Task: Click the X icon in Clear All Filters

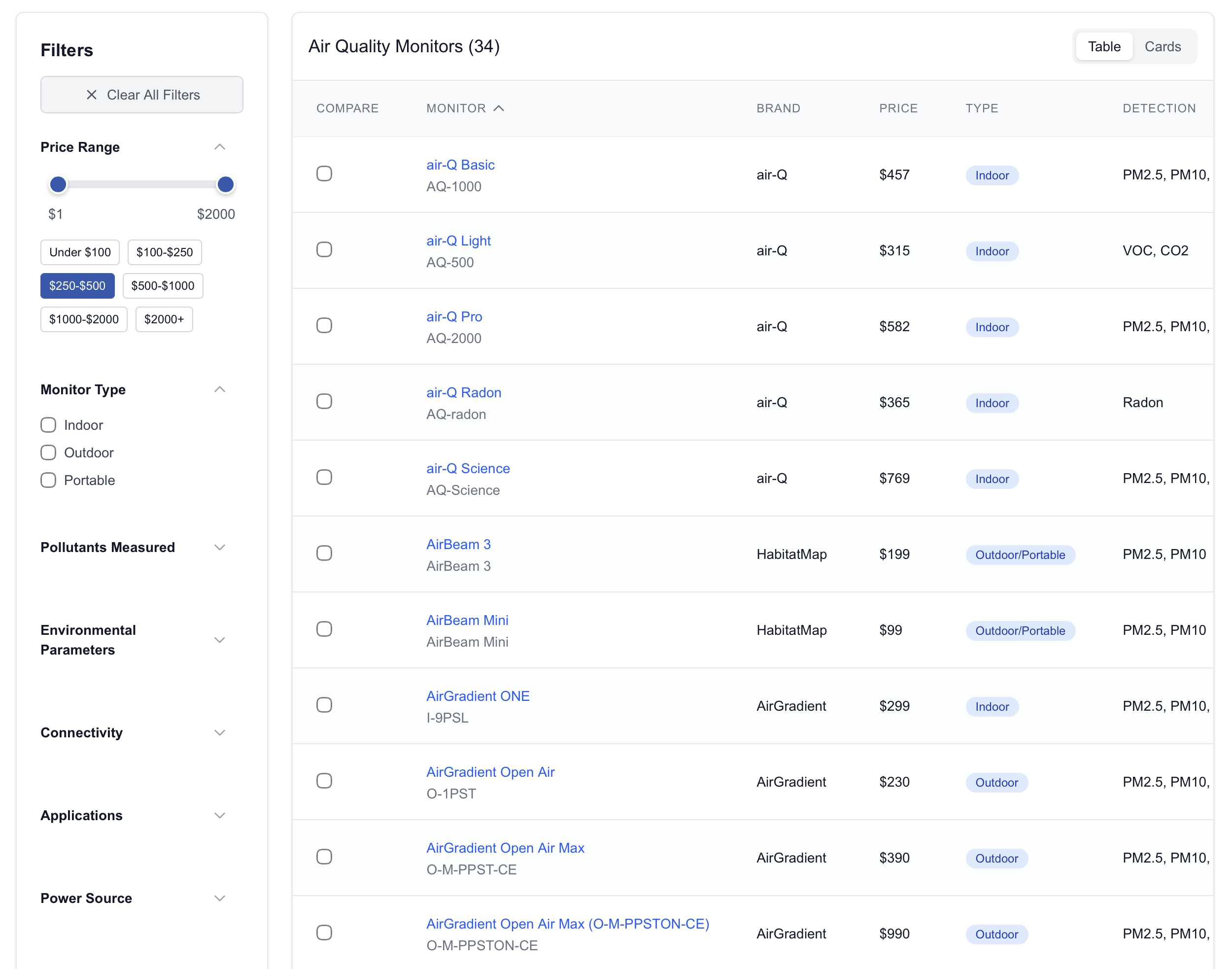Action: coord(91,95)
